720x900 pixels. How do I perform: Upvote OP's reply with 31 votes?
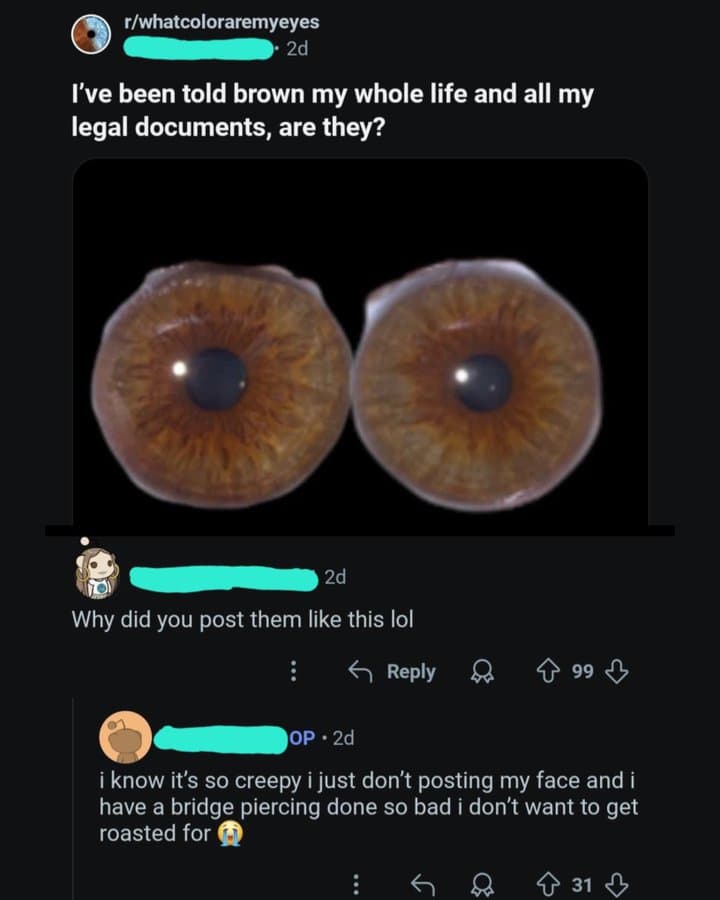(x=548, y=885)
